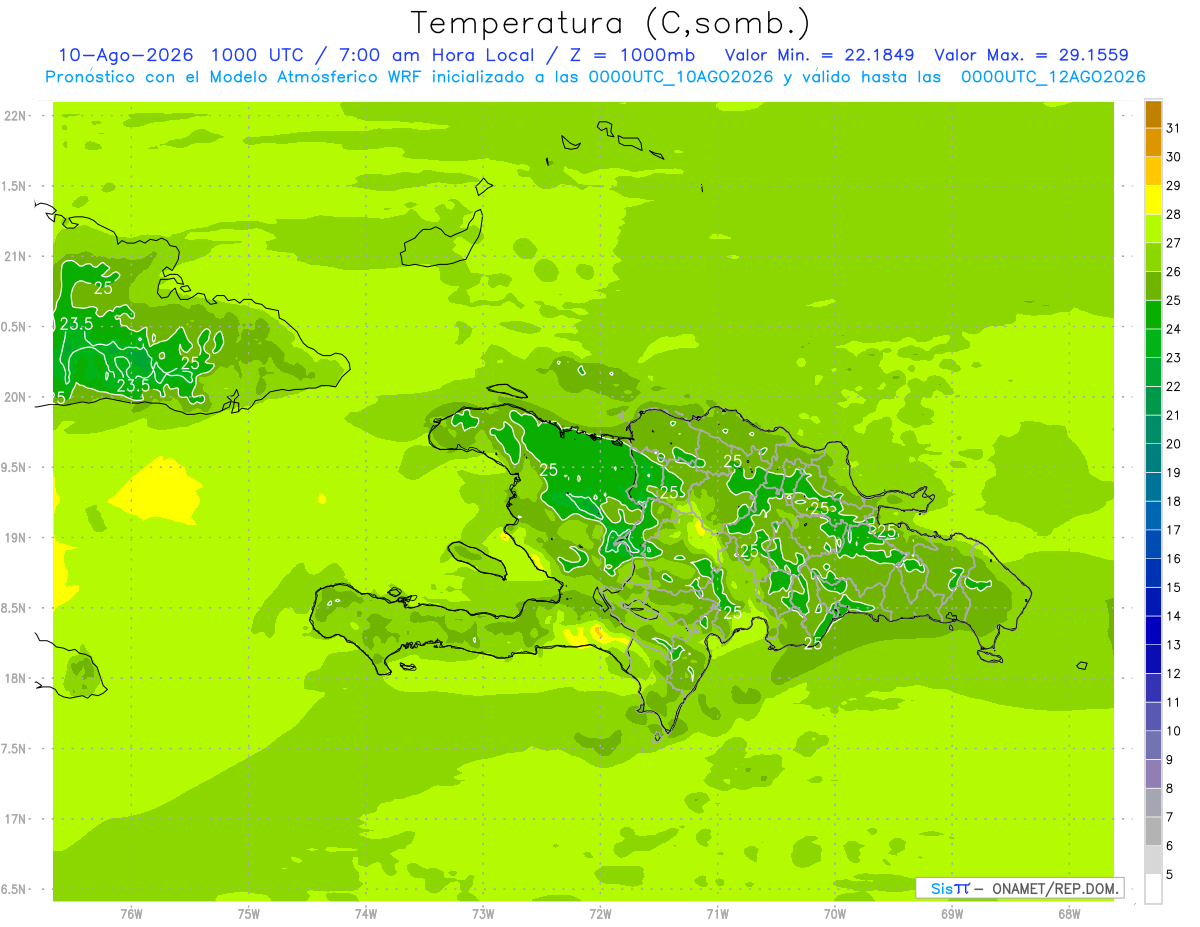1200x927 pixels.
Task: Click the "Valor Max. = 29.1559" value
Action: [1032, 55]
